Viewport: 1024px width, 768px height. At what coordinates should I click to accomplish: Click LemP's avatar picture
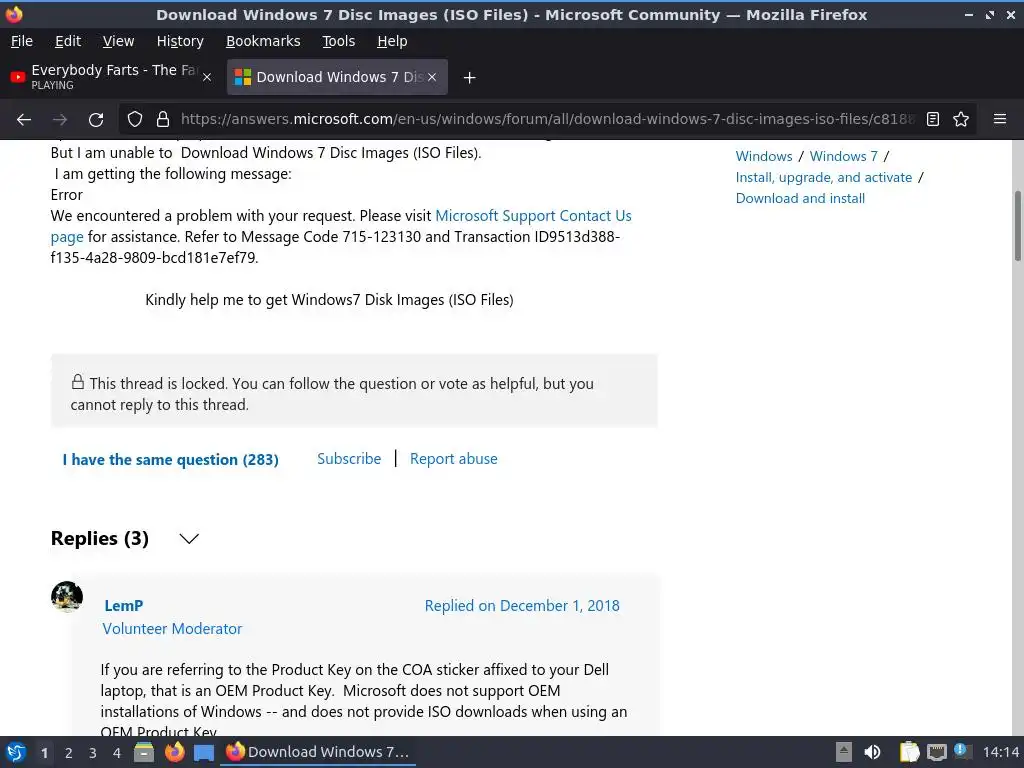pyautogui.click(x=67, y=596)
